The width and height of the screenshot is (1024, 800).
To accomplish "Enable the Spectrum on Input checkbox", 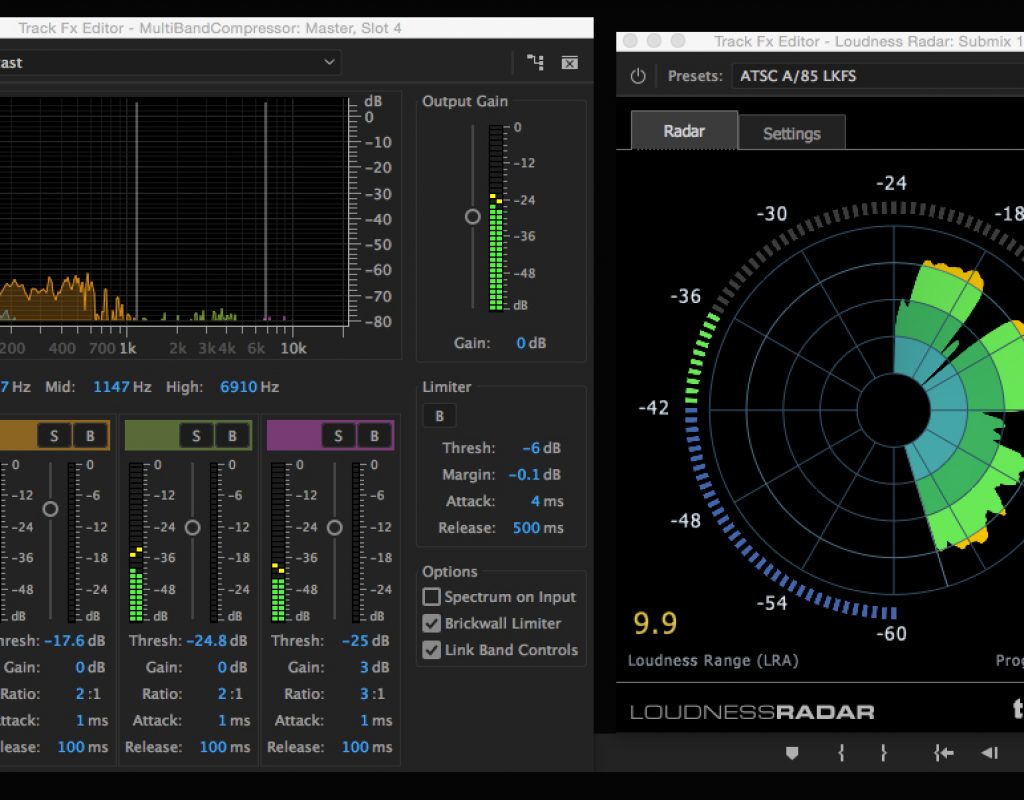I will pos(431,597).
